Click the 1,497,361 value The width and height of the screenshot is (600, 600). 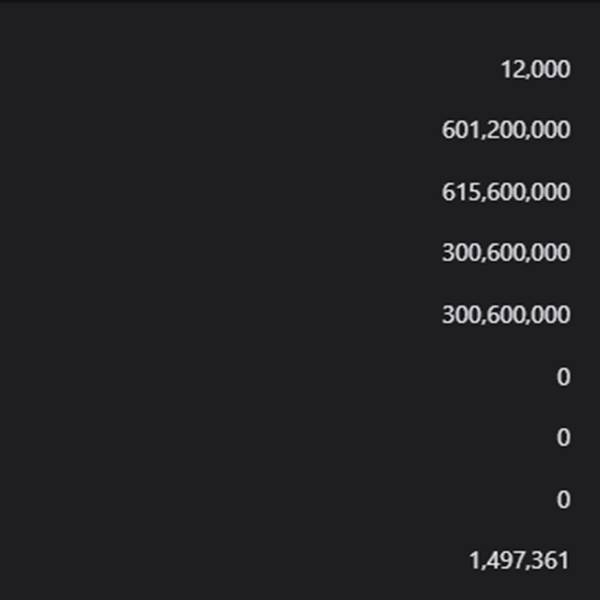[519, 561]
